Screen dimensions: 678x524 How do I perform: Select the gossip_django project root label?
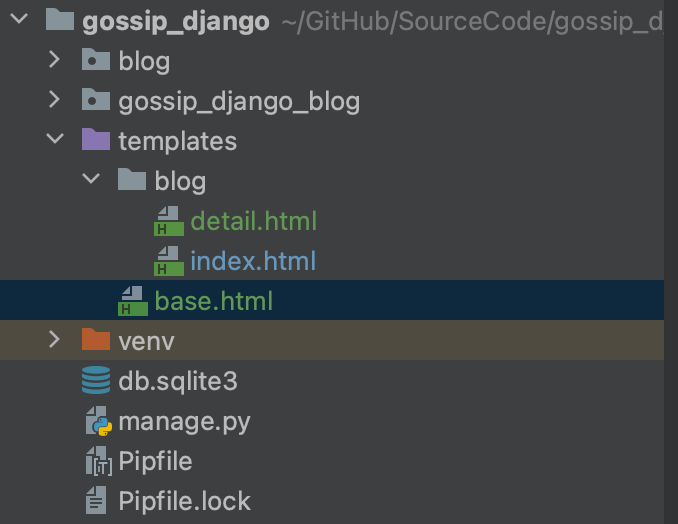tap(176, 21)
